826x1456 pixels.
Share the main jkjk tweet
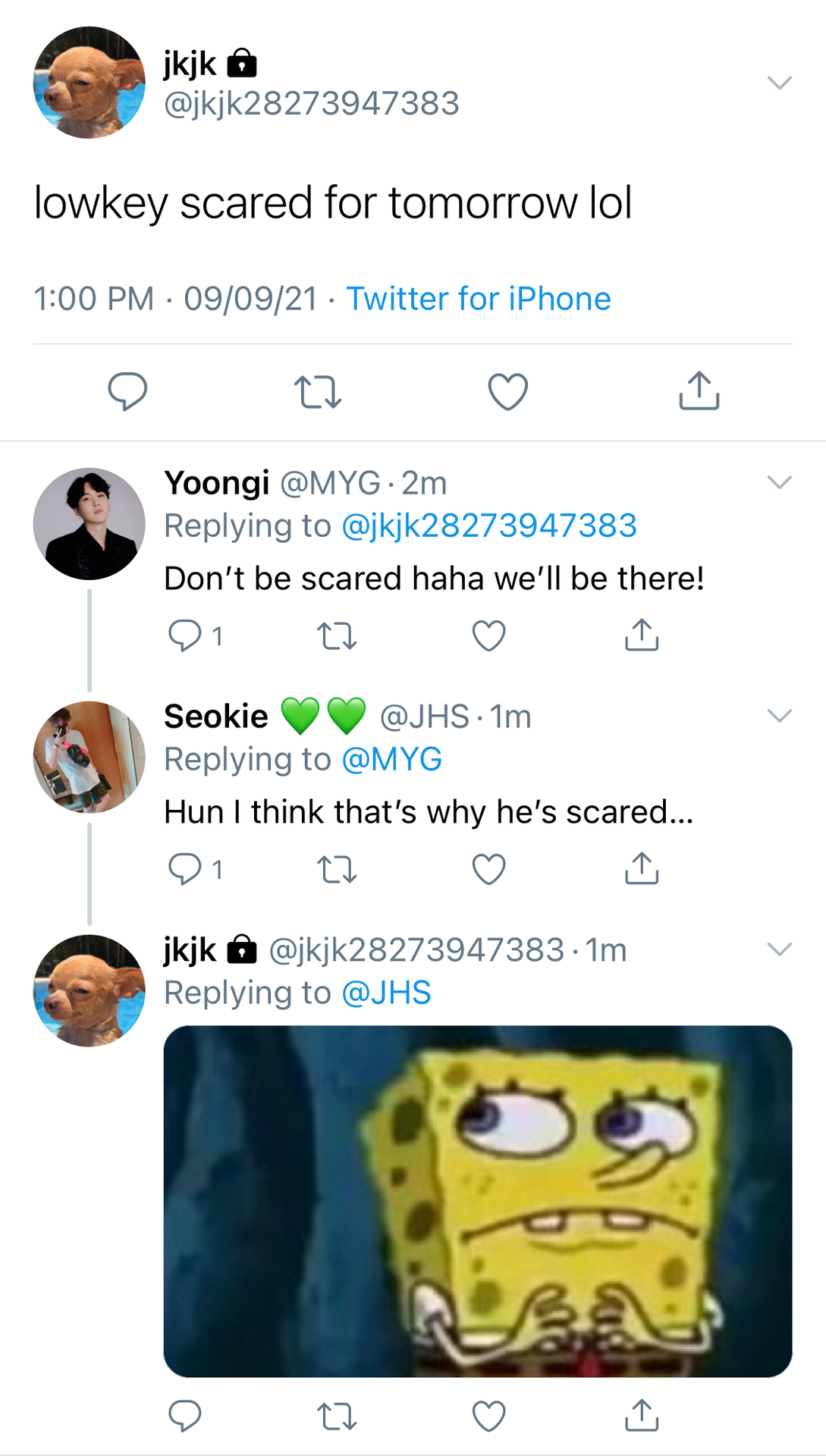click(699, 391)
